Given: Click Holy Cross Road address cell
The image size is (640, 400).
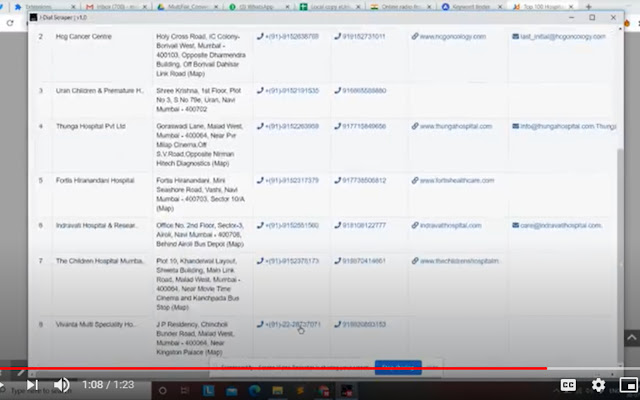Looking at the screenshot, I should (200, 55).
